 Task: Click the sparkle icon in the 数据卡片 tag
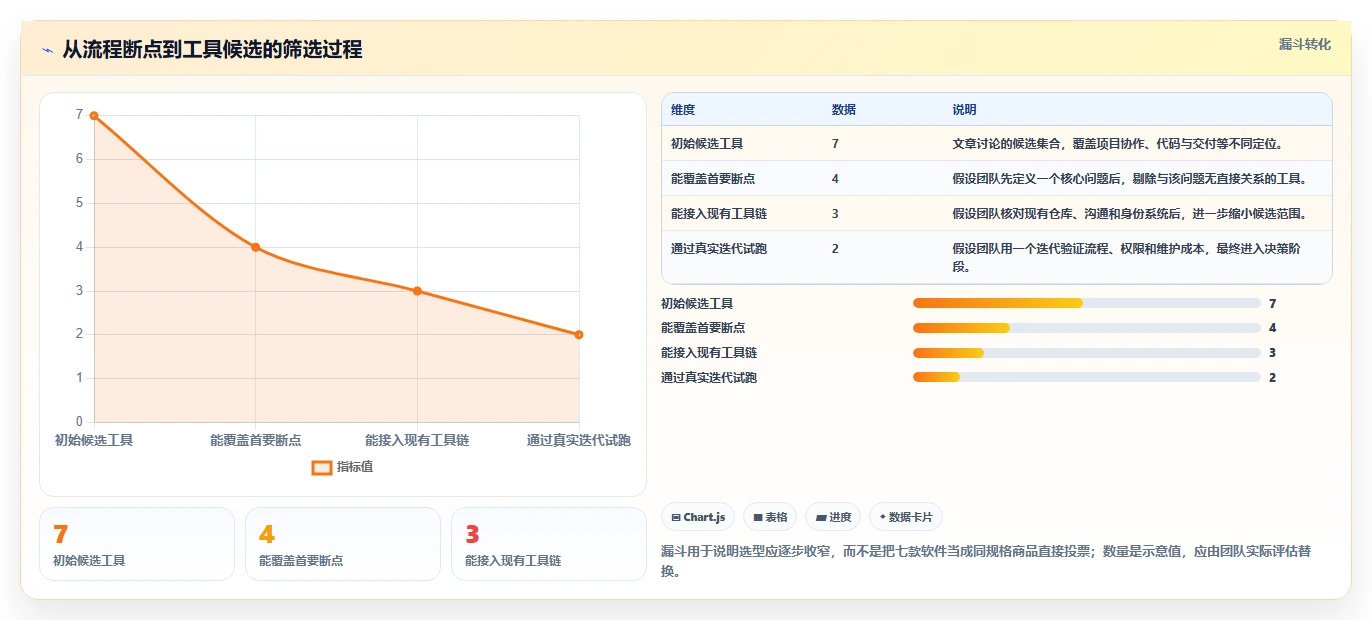click(883, 518)
